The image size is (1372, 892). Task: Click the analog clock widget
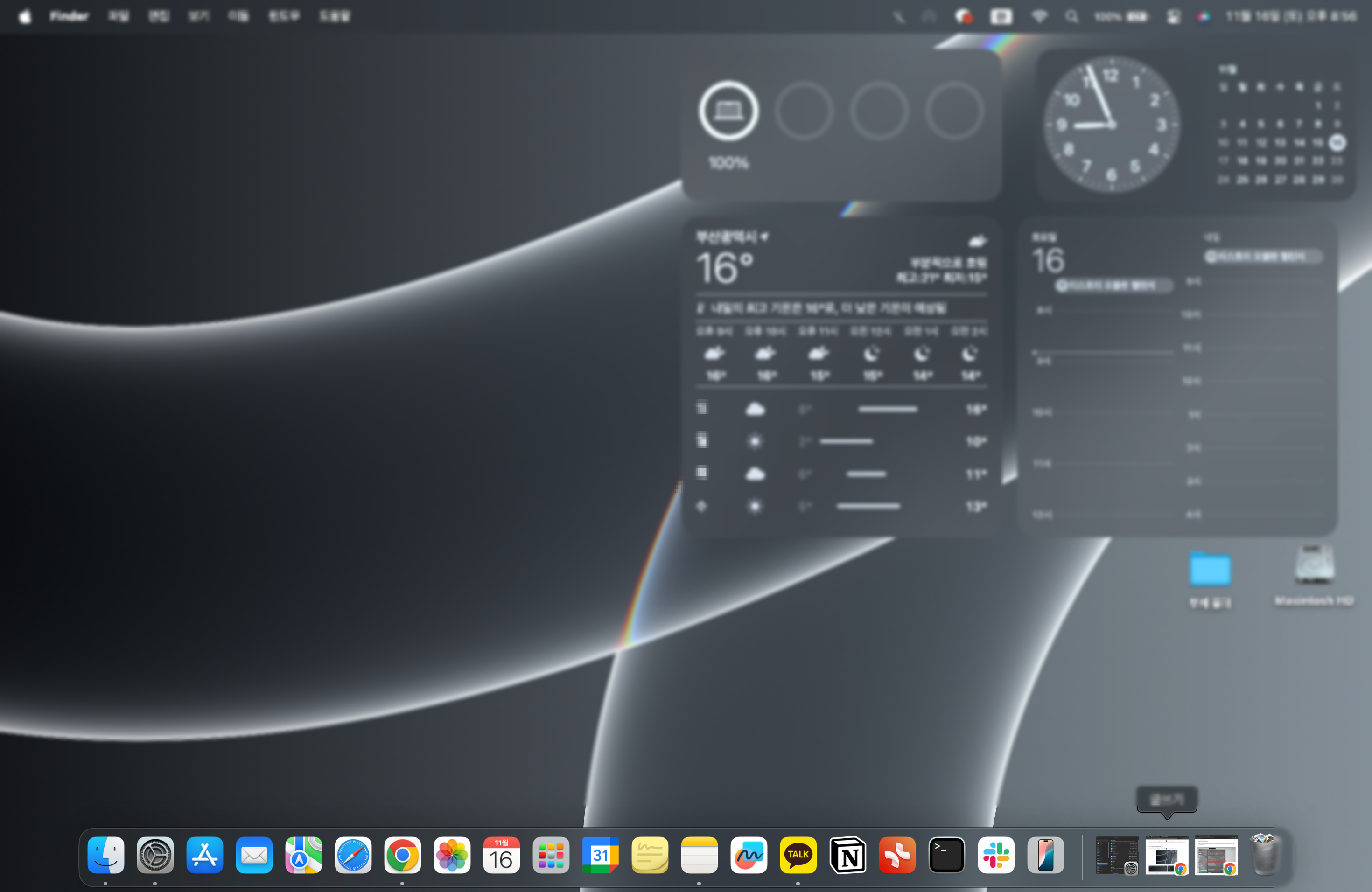1111,124
